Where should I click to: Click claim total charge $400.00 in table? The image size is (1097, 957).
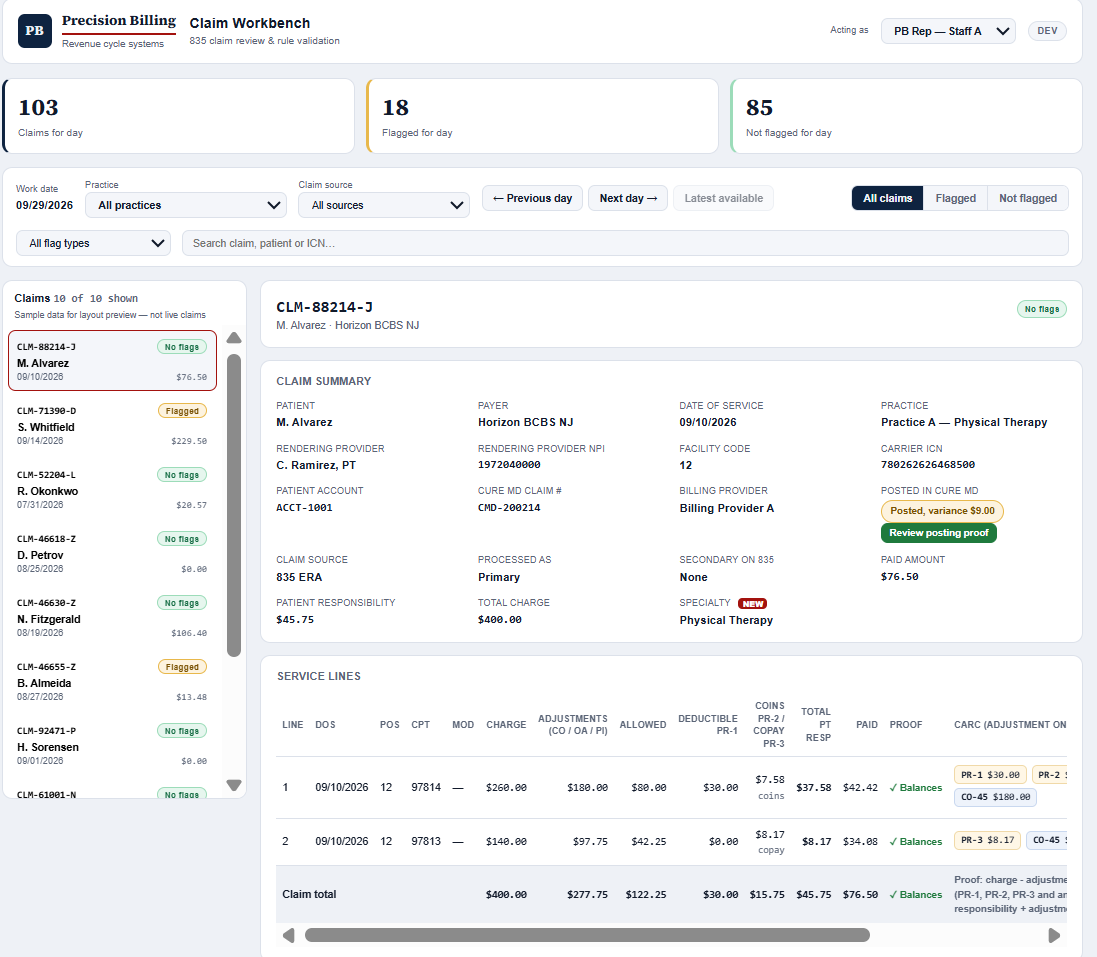click(507, 895)
